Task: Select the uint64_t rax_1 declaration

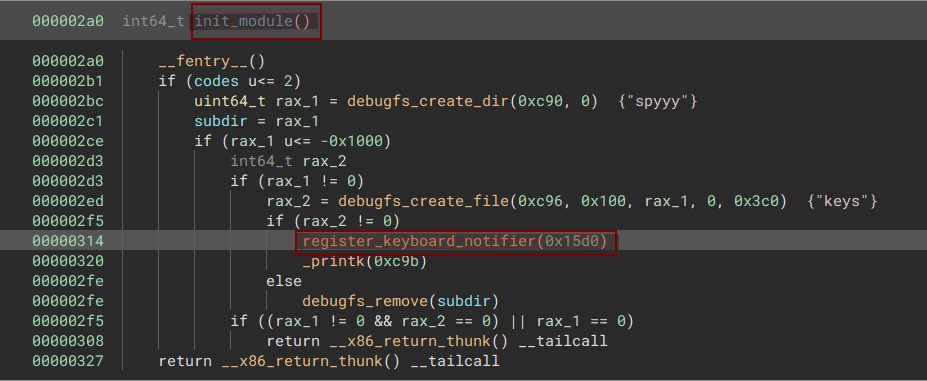Action: [x=257, y=101]
